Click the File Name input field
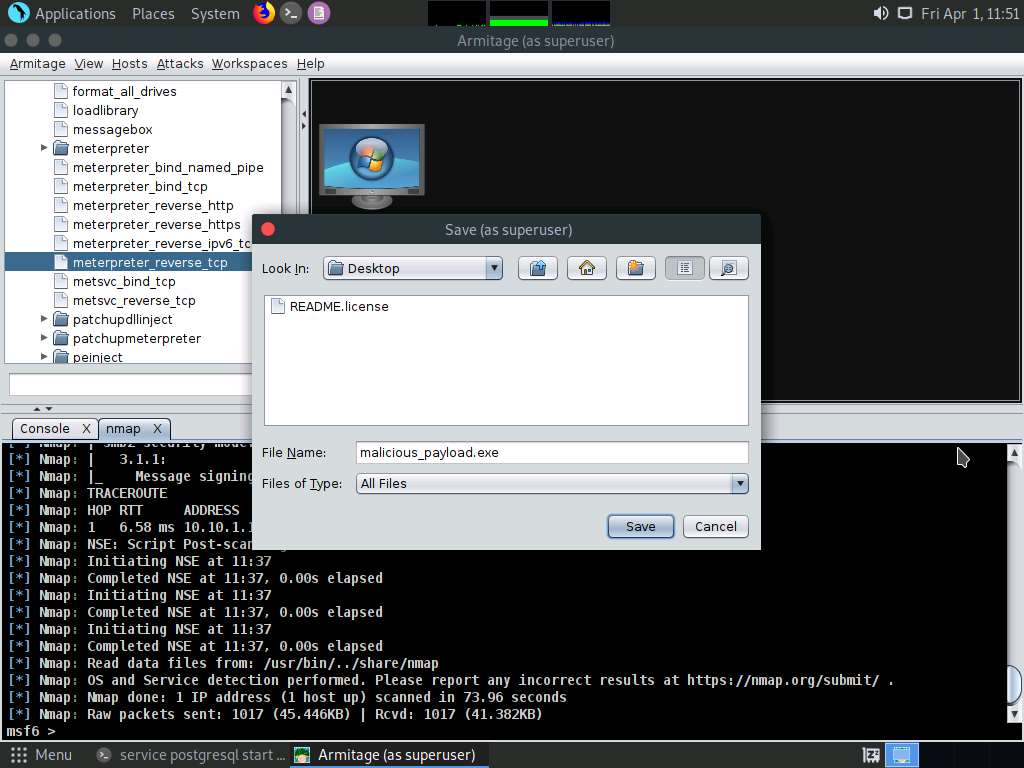 point(551,453)
